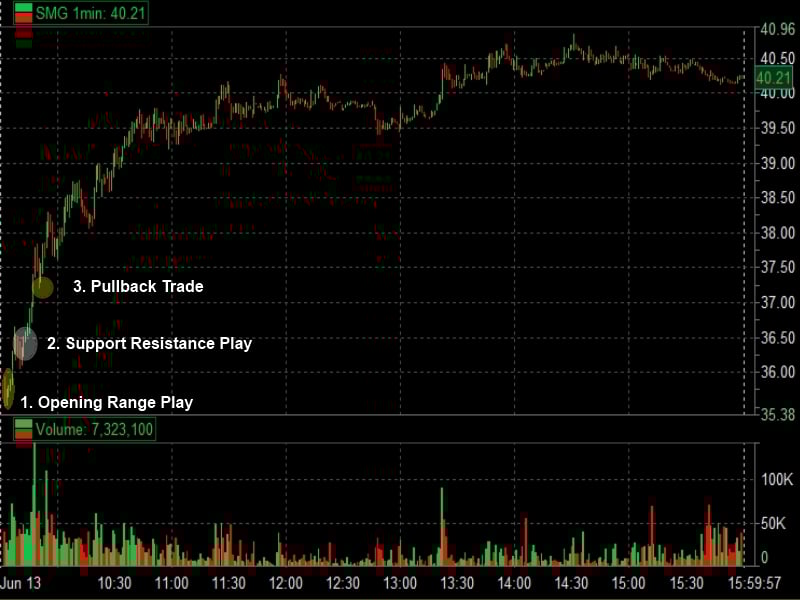Click the SMG 1min: 40.21 legend label
Image resolution: width=800 pixels, height=600 pixels.
click(x=91, y=13)
